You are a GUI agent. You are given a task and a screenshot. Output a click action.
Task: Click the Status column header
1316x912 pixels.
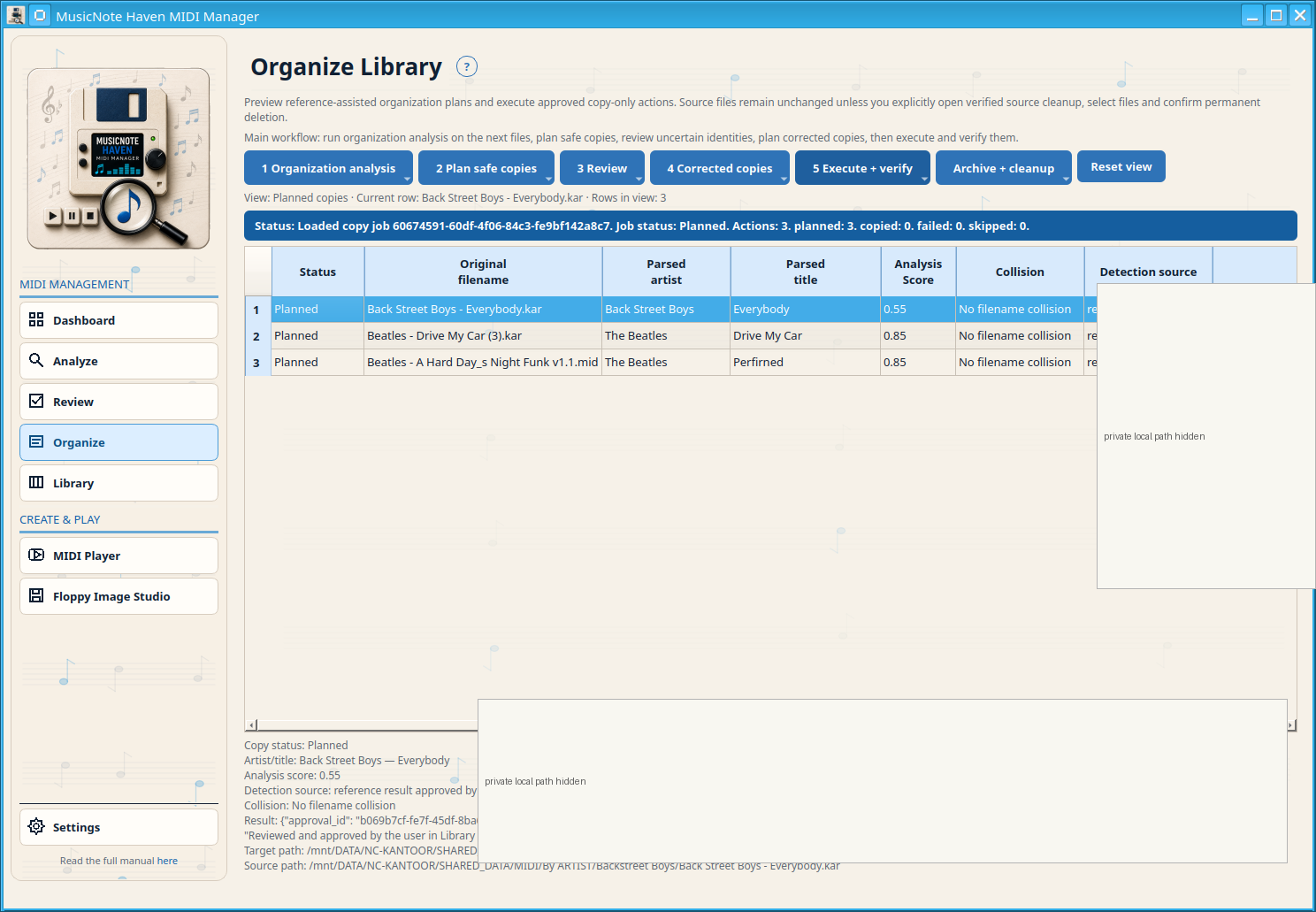(318, 272)
